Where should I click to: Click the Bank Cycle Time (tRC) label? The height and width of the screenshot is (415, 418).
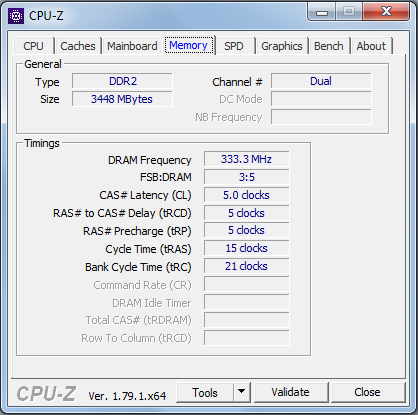coord(138,267)
